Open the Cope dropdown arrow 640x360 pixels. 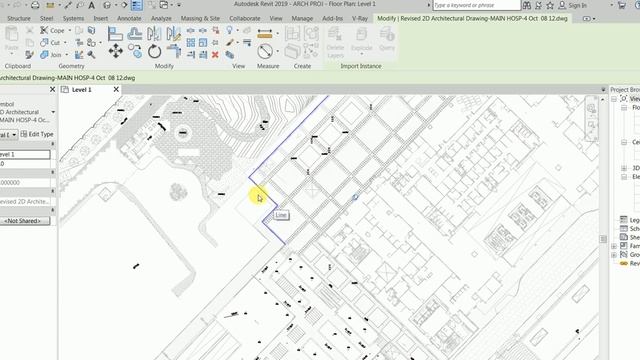pyautogui.click(x=69, y=30)
